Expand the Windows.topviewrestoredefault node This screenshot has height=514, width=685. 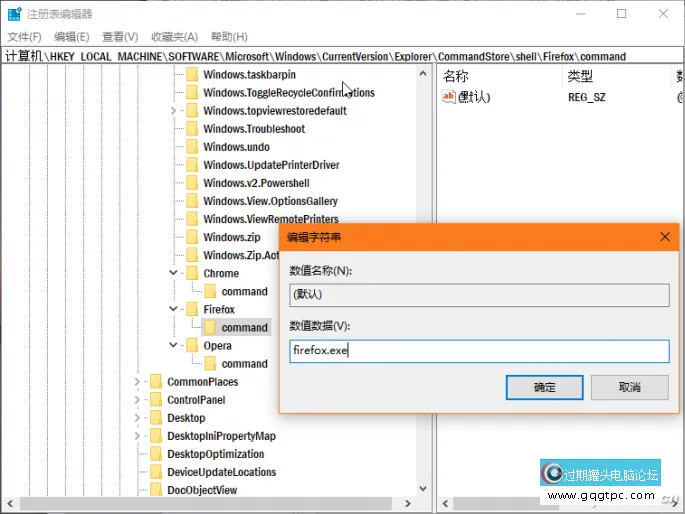tap(173, 111)
